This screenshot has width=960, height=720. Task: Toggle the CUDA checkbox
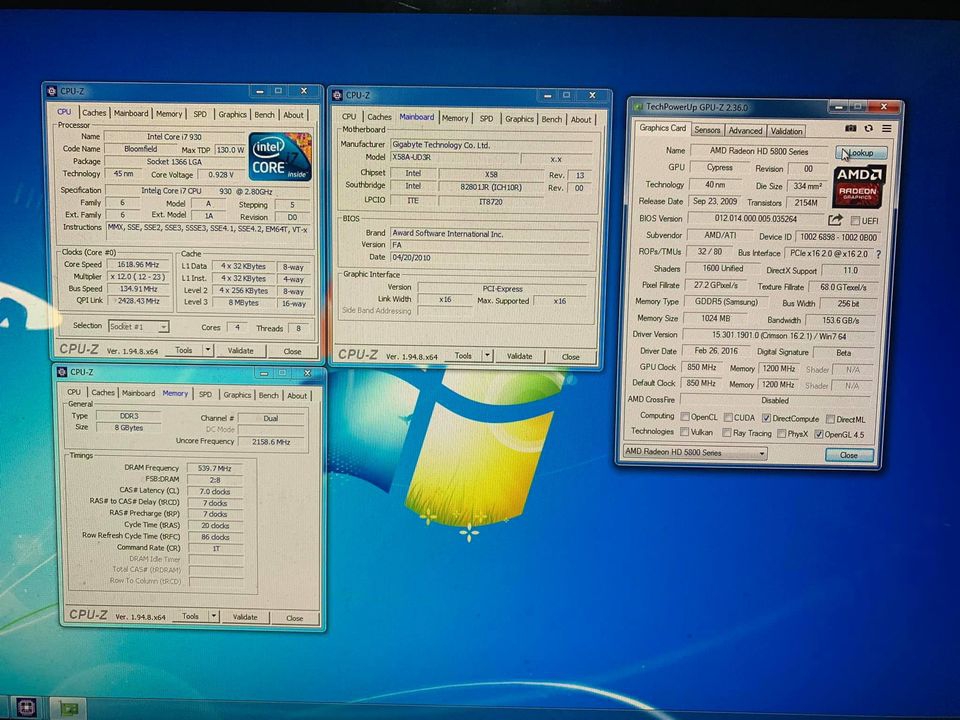pyautogui.click(x=727, y=418)
